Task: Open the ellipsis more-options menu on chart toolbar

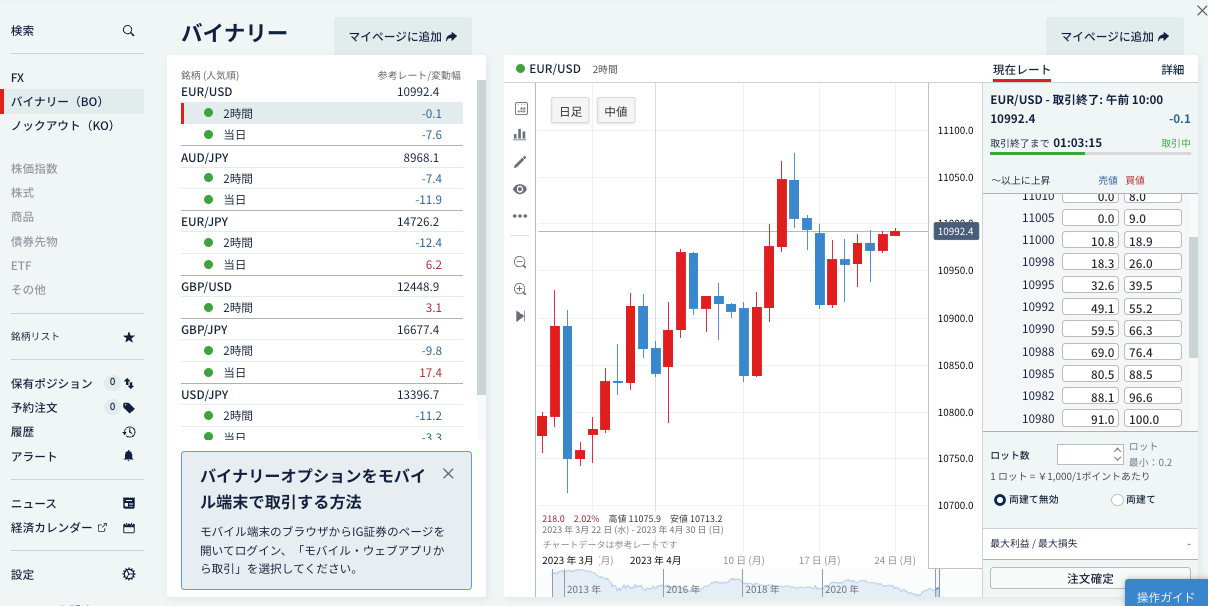Action: coord(520,215)
